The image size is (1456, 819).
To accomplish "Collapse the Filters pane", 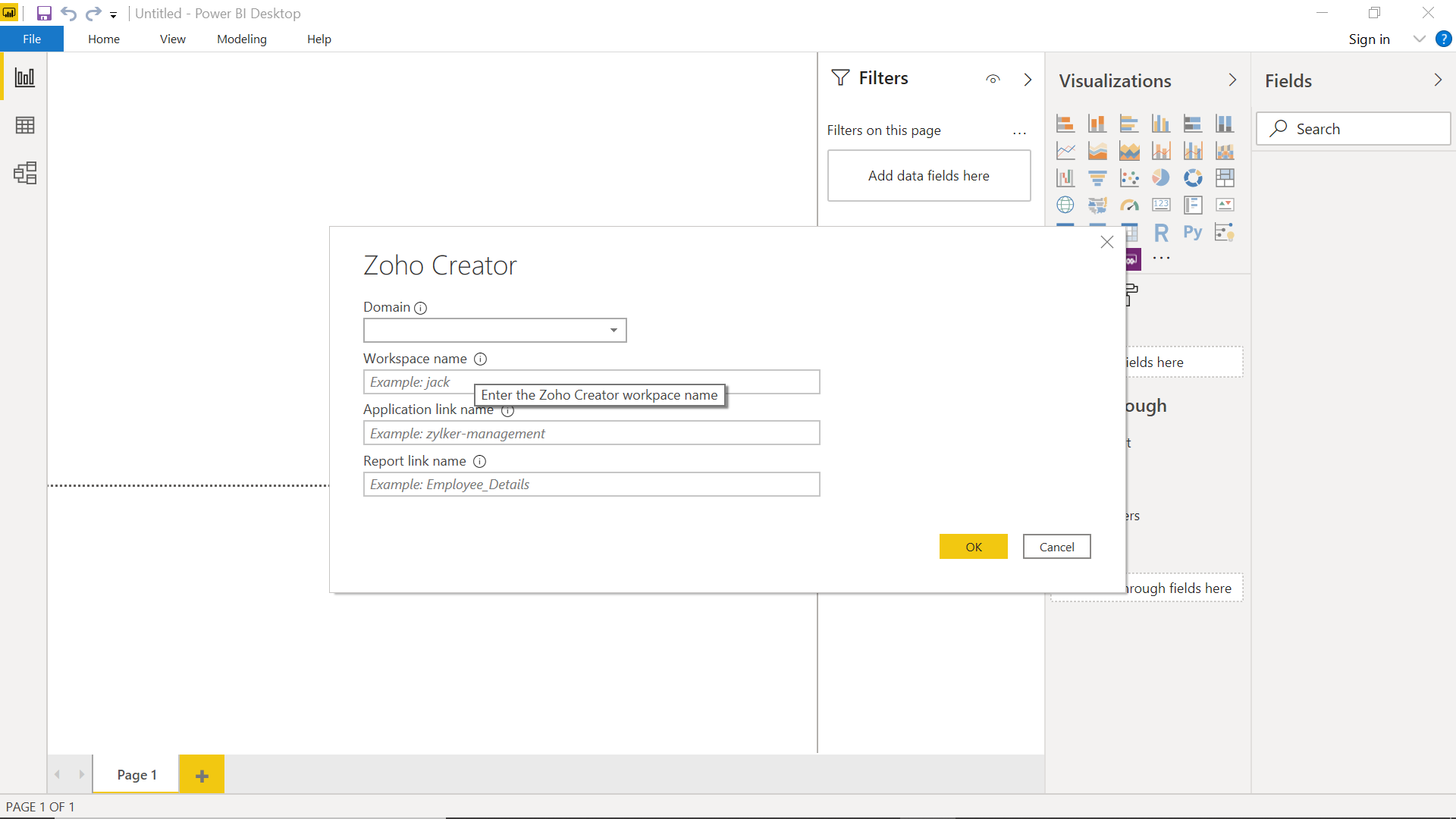I will [1028, 79].
